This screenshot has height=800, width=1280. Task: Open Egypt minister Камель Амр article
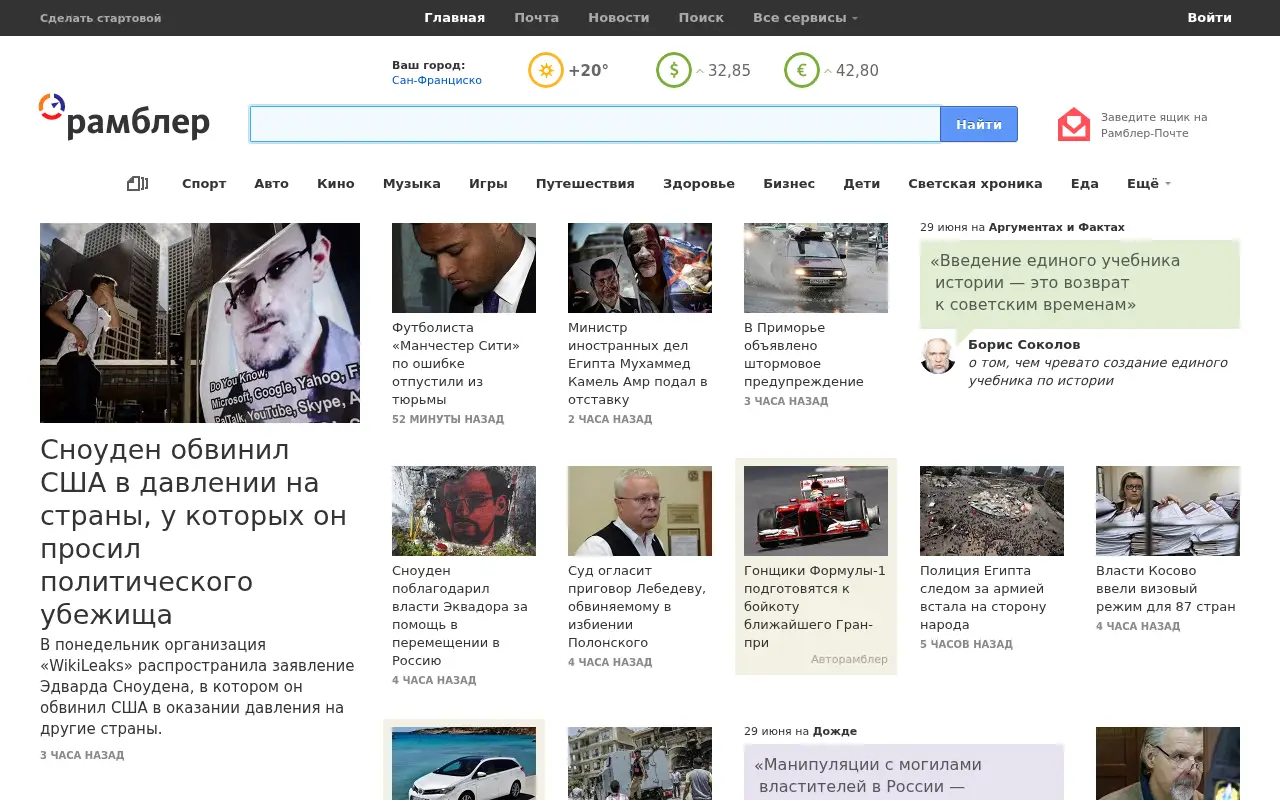638,363
